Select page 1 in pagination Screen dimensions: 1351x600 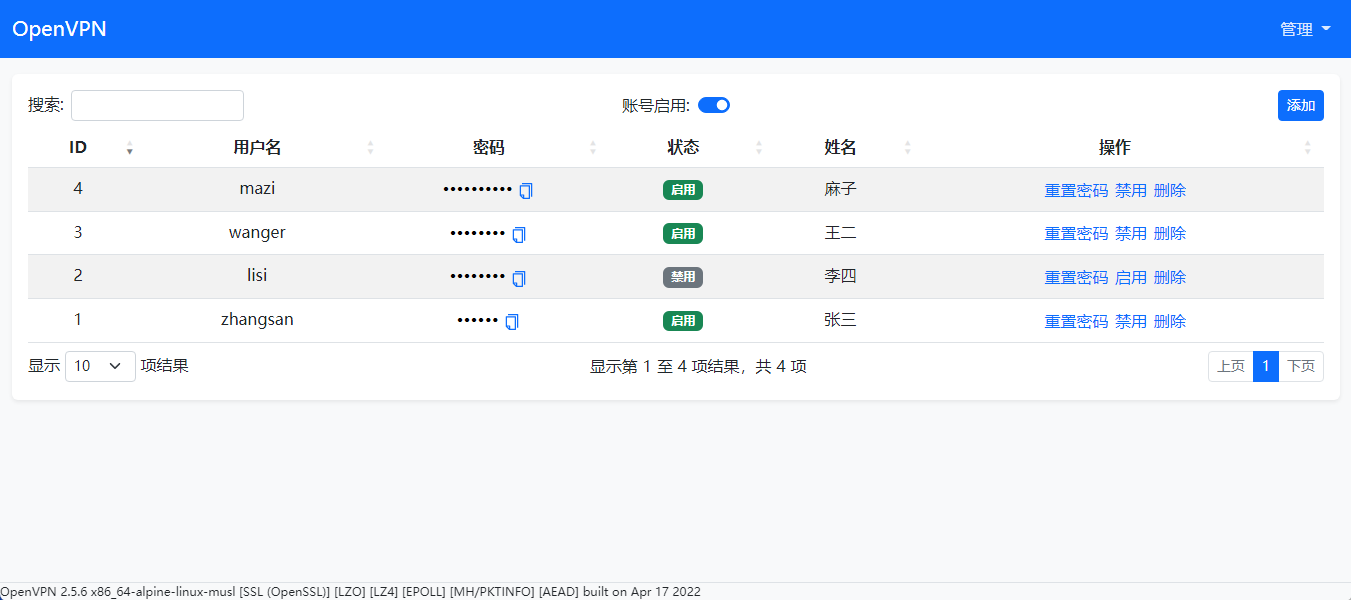click(1266, 366)
